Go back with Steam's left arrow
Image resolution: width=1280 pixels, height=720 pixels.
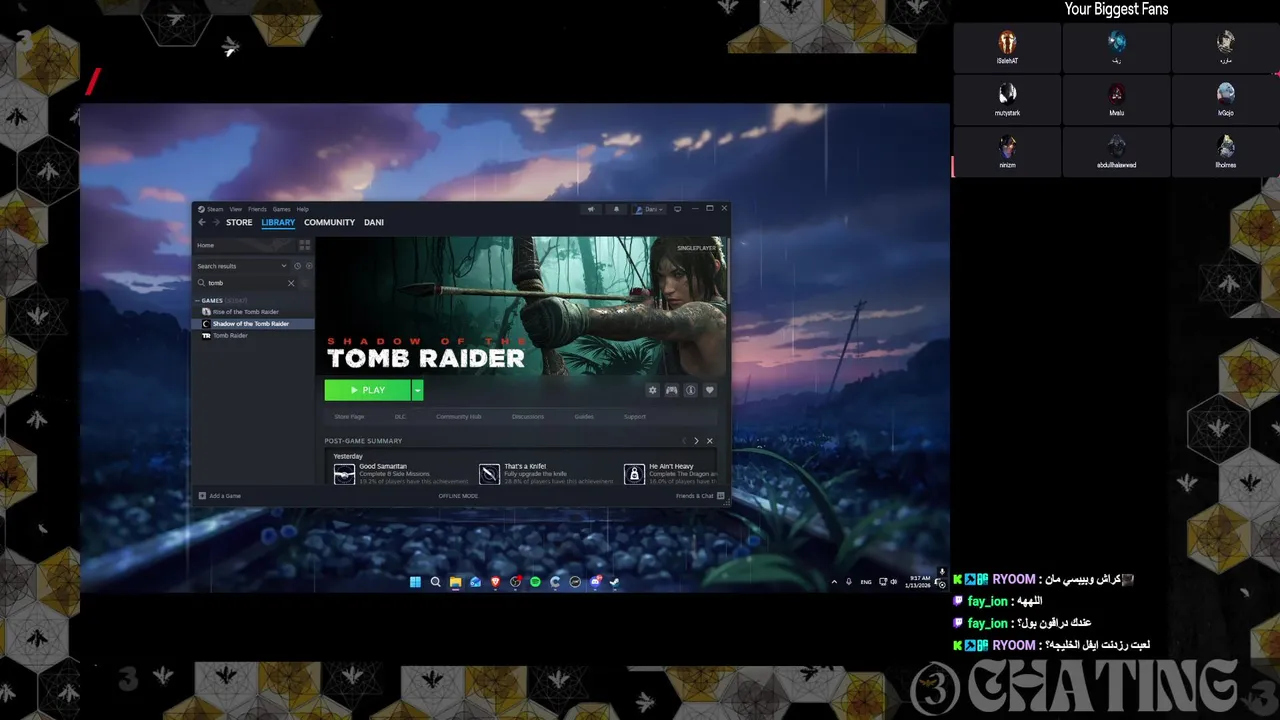coord(201,222)
